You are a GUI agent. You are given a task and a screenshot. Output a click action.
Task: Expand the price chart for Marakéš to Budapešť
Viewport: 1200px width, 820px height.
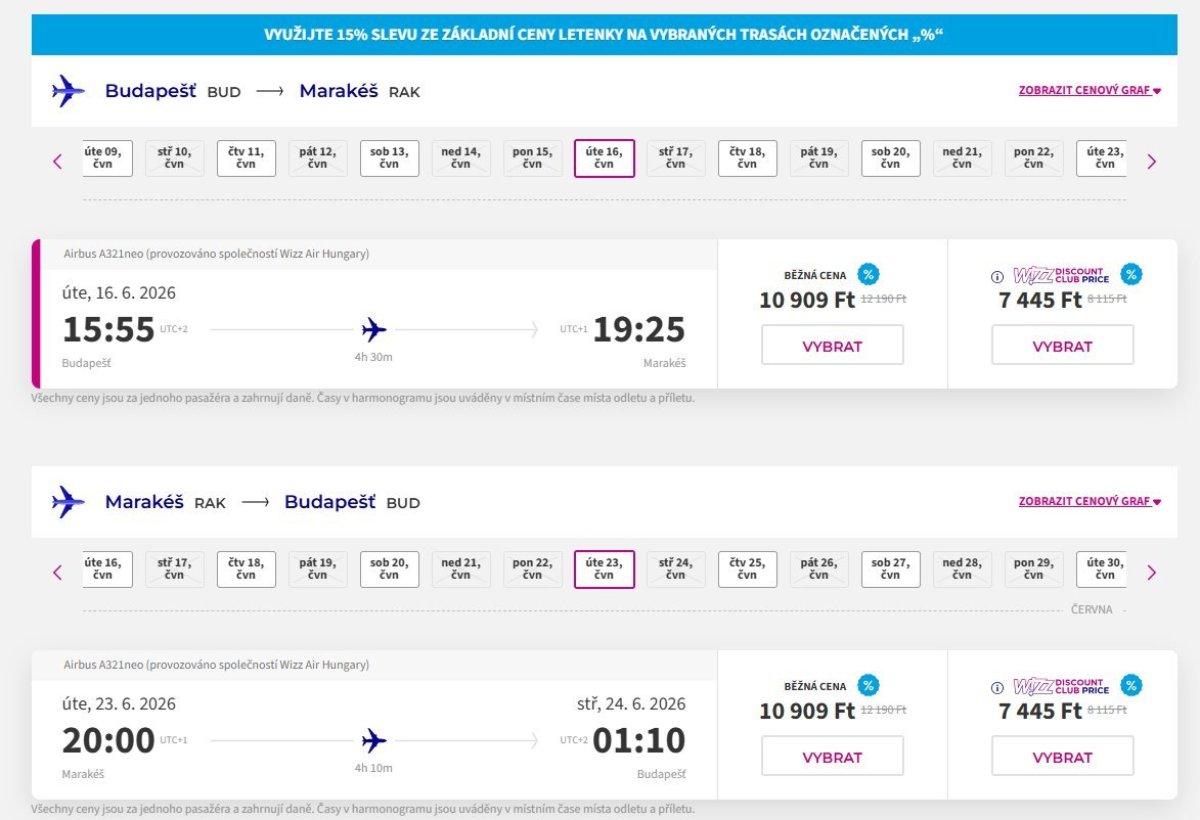pyautogui.click(x=1089, y=501)
